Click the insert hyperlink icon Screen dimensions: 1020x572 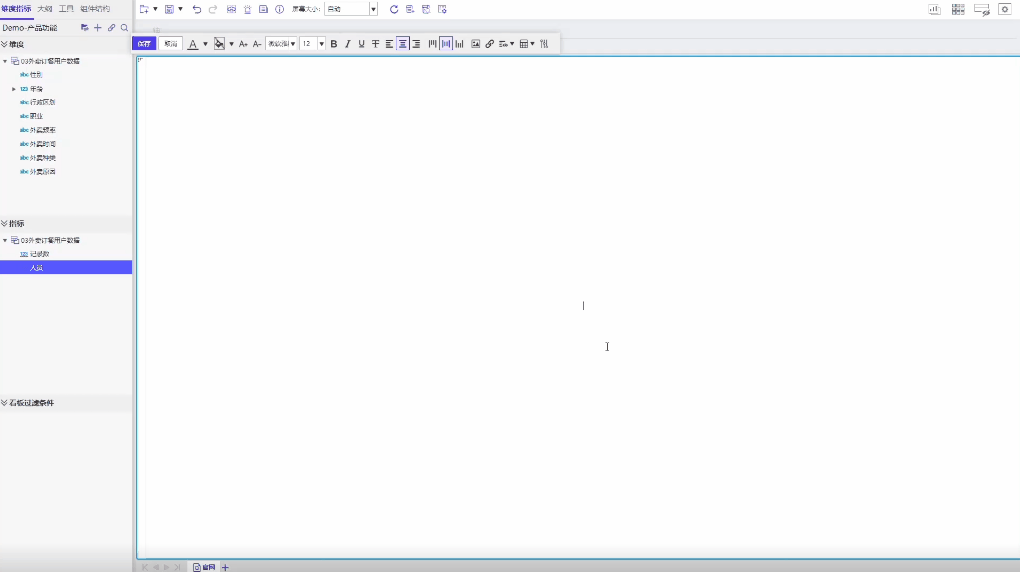pyautogui.click(x=489, y=44)
